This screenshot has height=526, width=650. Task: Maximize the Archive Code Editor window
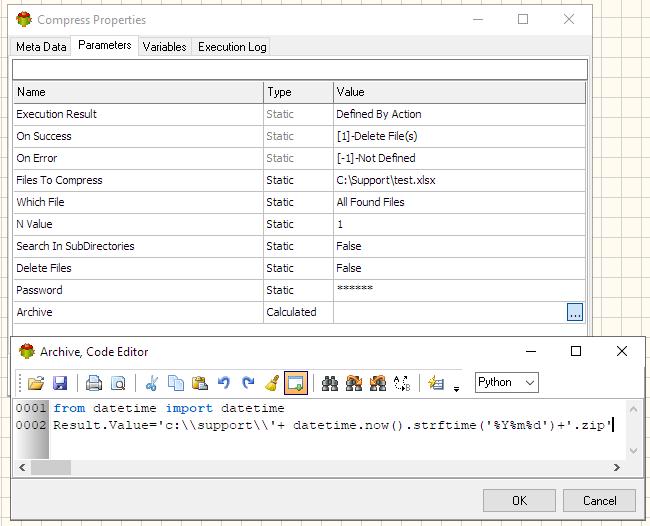click(576, 351)
